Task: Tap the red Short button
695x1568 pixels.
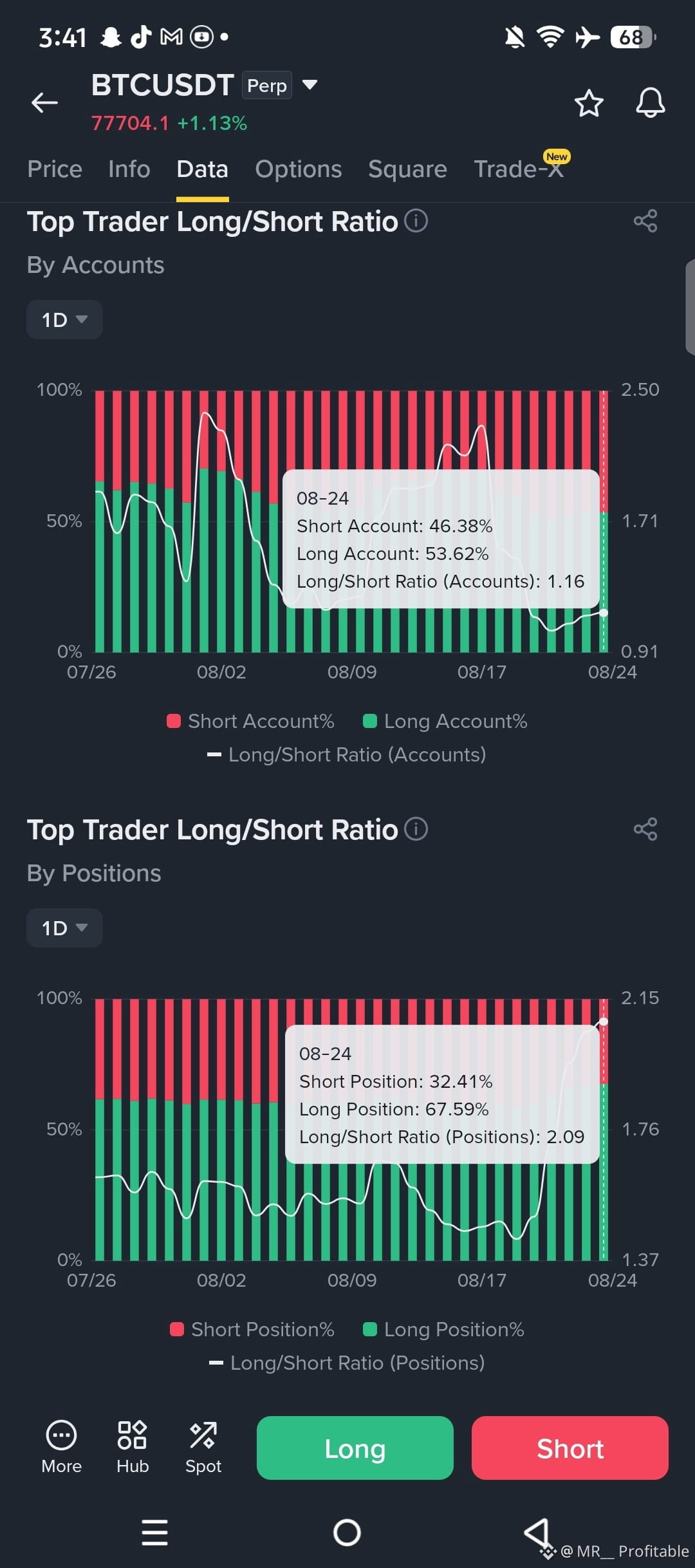Action: (570, 1448)
